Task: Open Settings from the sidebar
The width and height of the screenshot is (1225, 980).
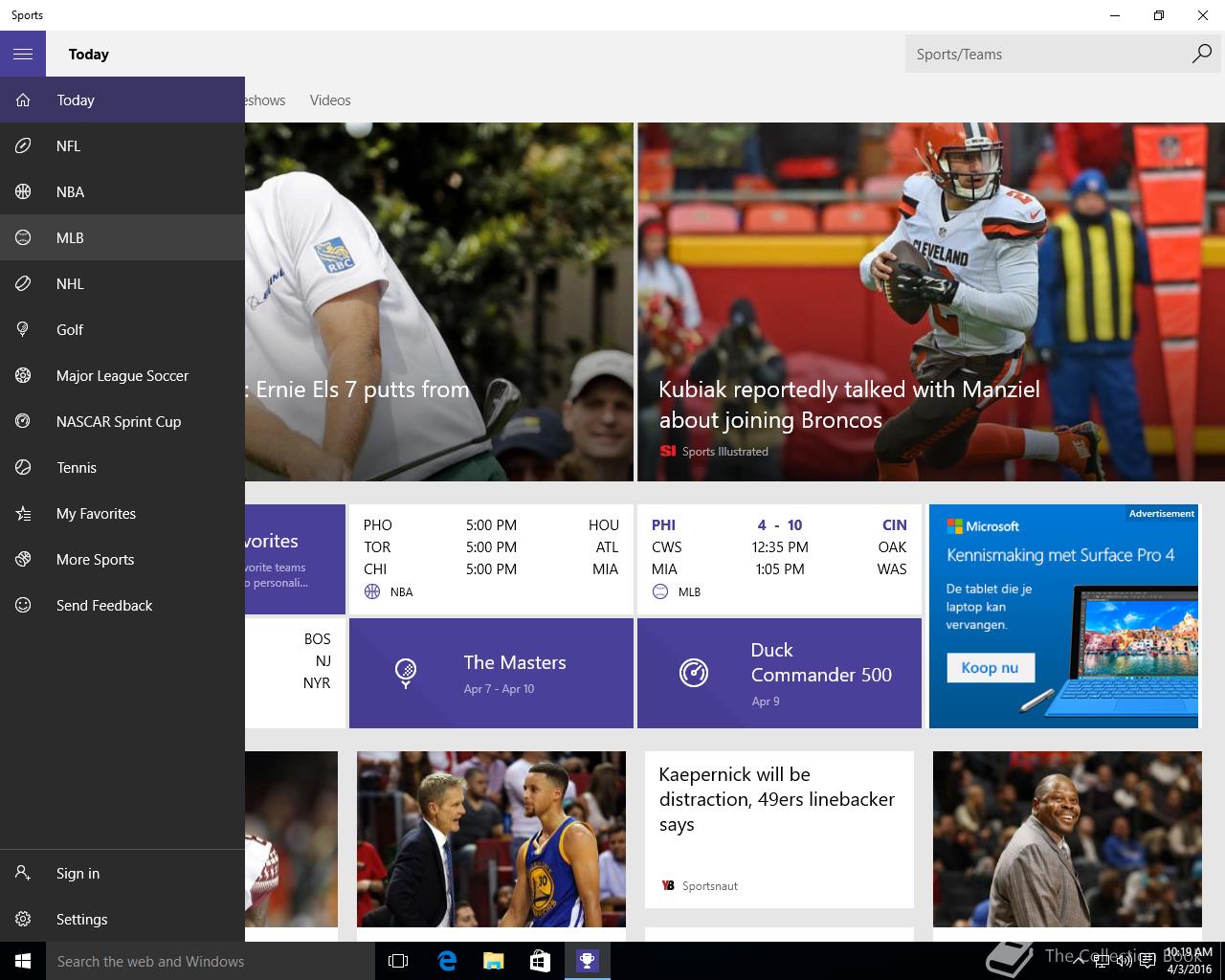Action: (x=122, y=919)
